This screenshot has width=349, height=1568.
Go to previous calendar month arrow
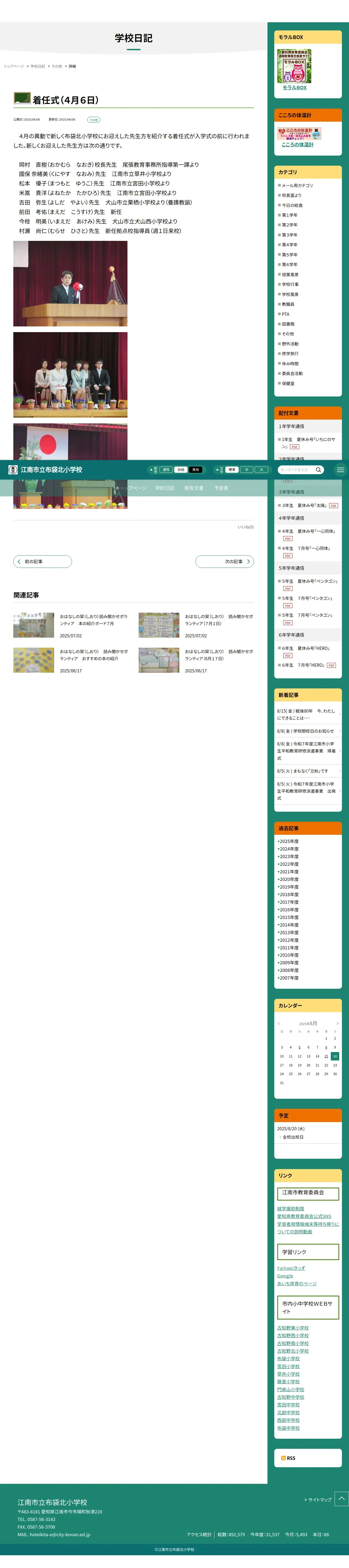279,1024
